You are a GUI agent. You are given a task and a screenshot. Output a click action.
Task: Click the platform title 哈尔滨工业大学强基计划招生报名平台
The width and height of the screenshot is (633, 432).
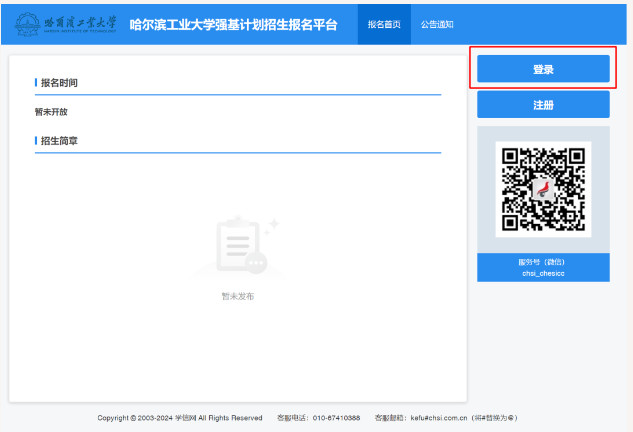[233, 25]
